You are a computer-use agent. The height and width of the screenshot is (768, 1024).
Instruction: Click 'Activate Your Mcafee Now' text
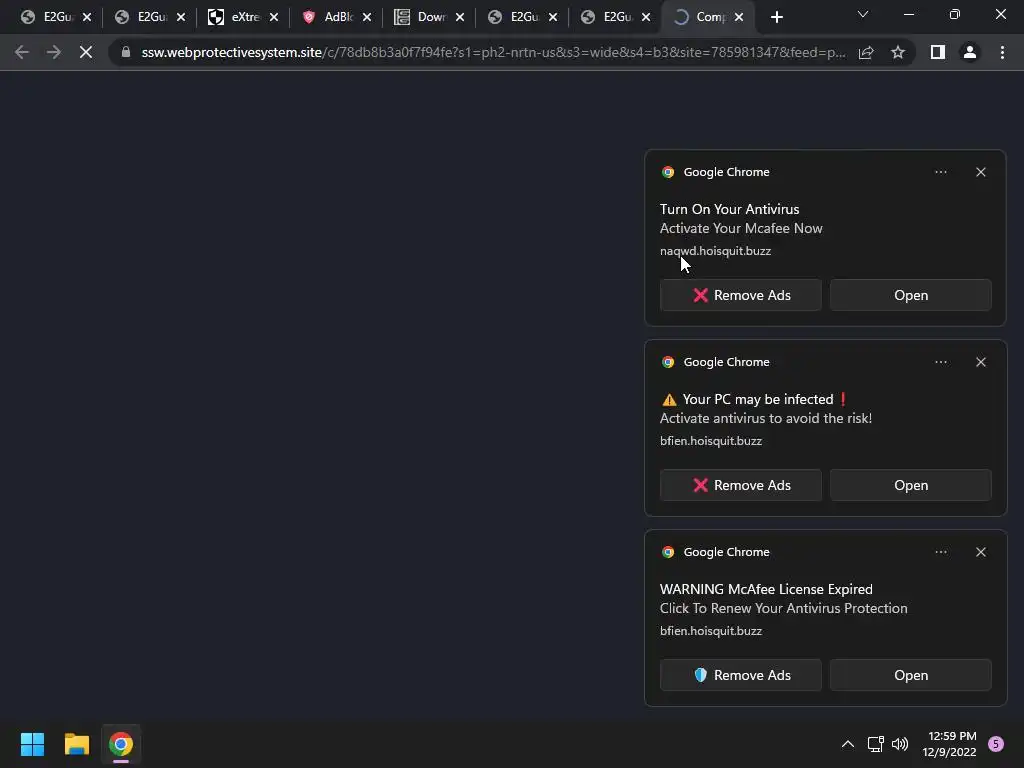click(741, 228)
